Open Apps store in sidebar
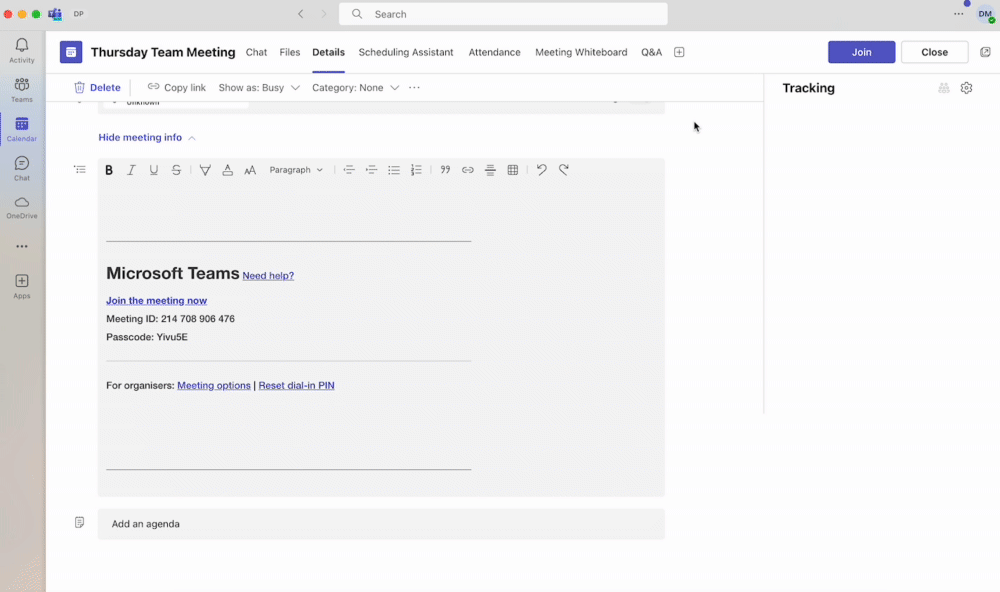Image resolution: width=1000 pixels, height=592 pixels. (x=22, y=286)
